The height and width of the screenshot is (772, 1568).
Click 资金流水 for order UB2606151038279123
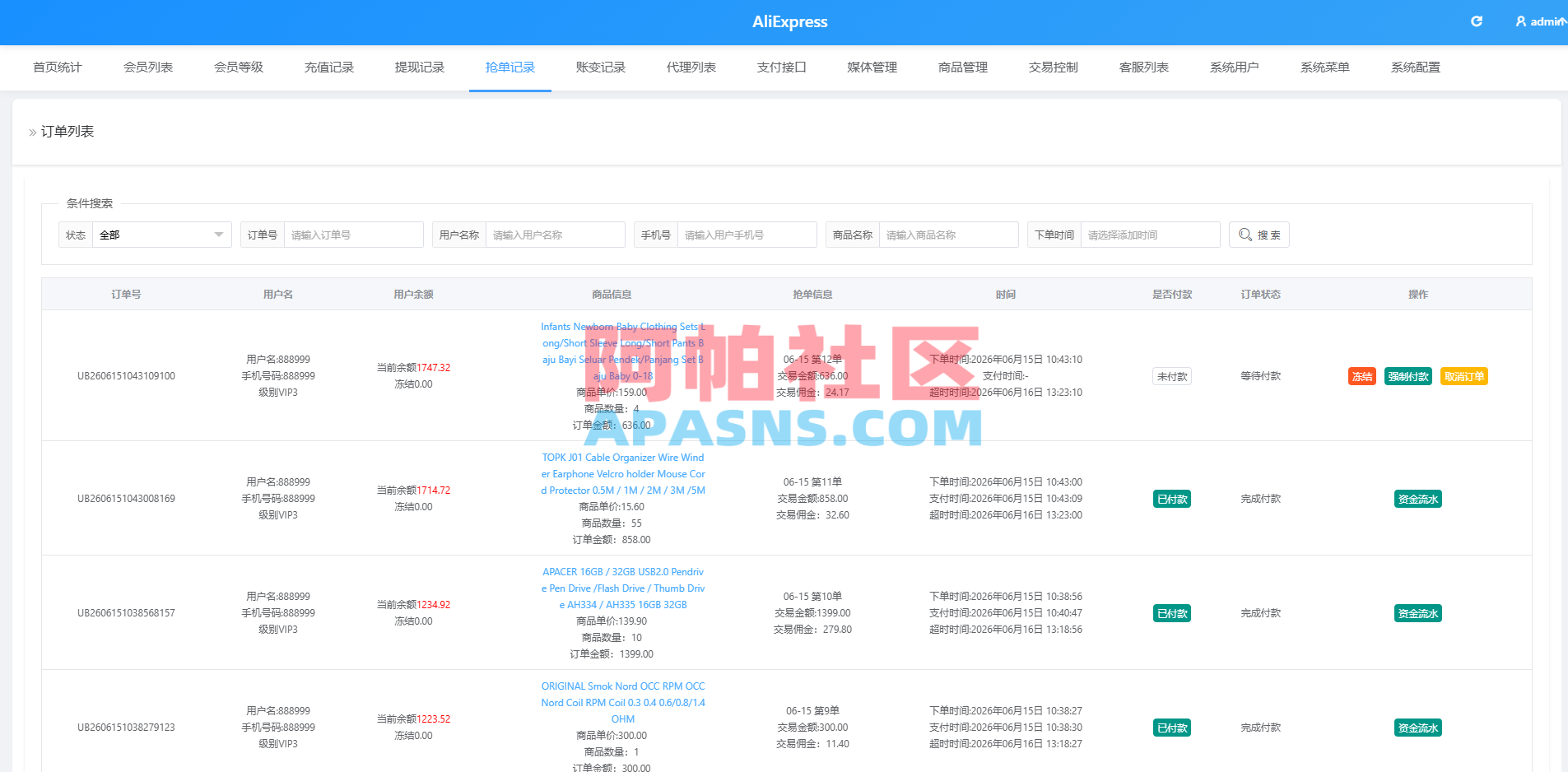click(1418, 728)
